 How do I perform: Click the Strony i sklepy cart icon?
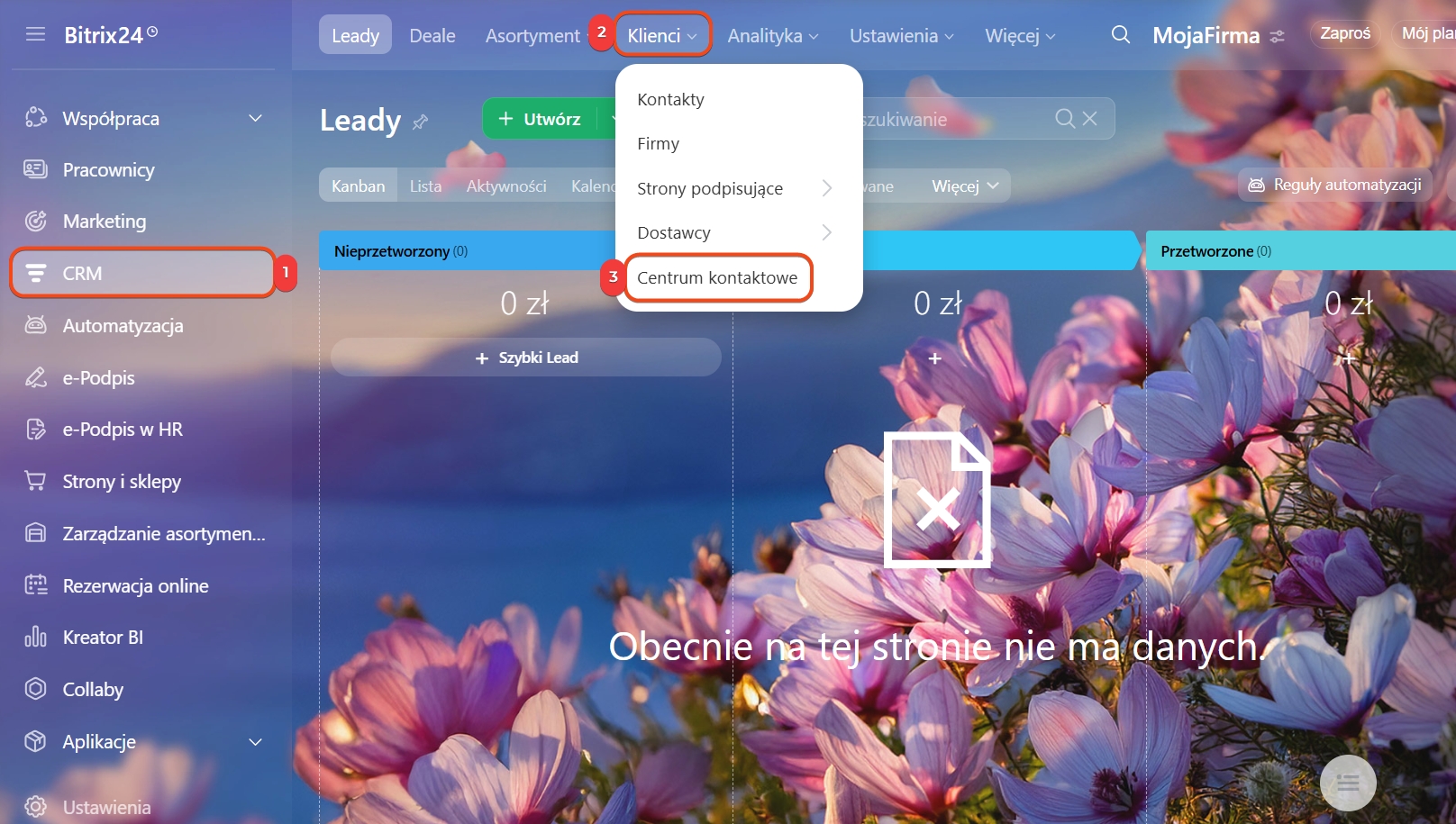[x=35, y=481]
